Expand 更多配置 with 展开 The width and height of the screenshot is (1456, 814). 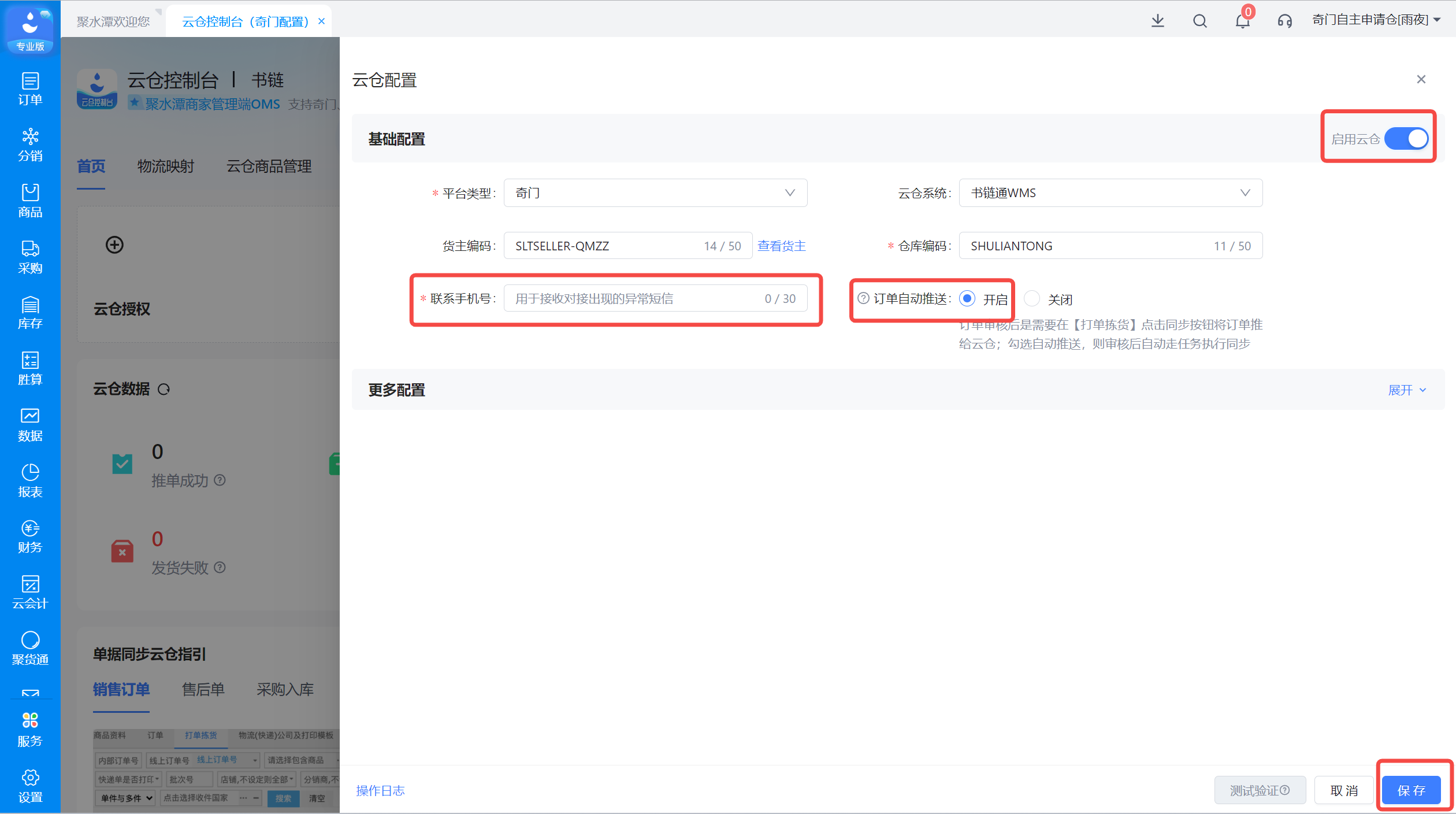point(1407,390)
